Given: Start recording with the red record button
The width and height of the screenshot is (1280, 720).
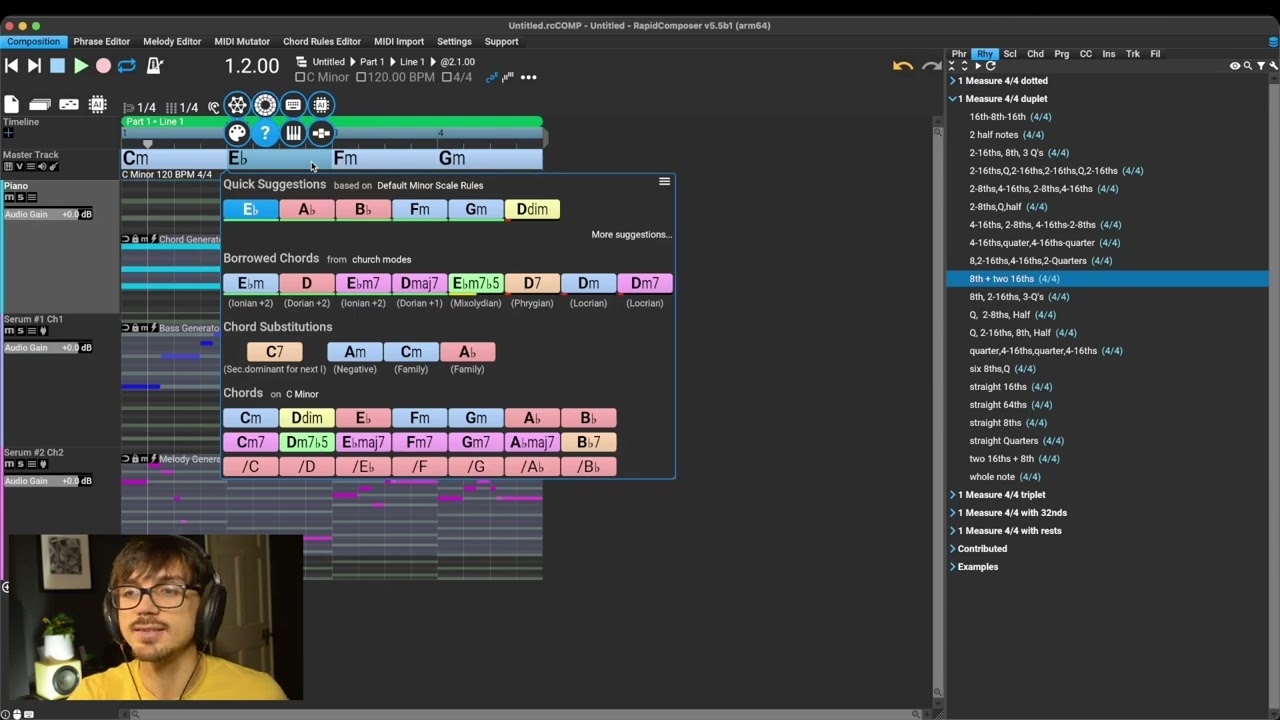Looking at the screenshot, I should click(103, 66).
